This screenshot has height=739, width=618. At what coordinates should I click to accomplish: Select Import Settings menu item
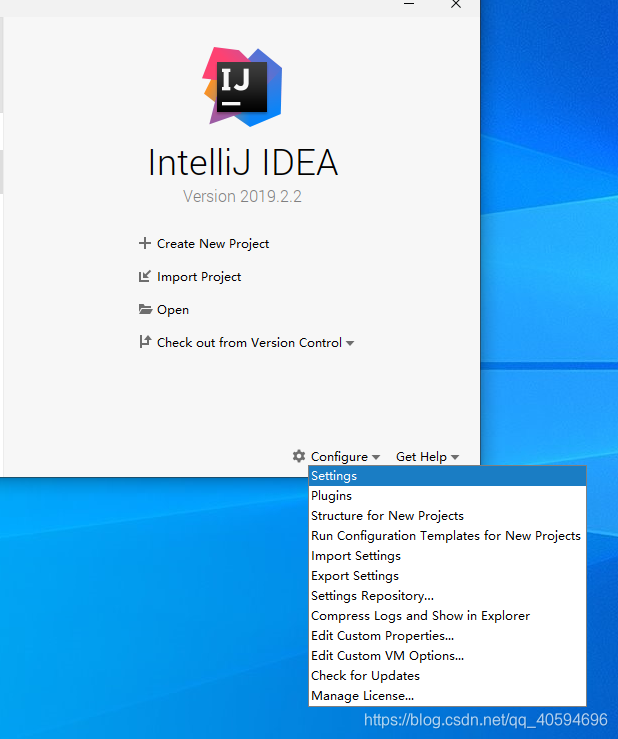(x=447, y=556)
